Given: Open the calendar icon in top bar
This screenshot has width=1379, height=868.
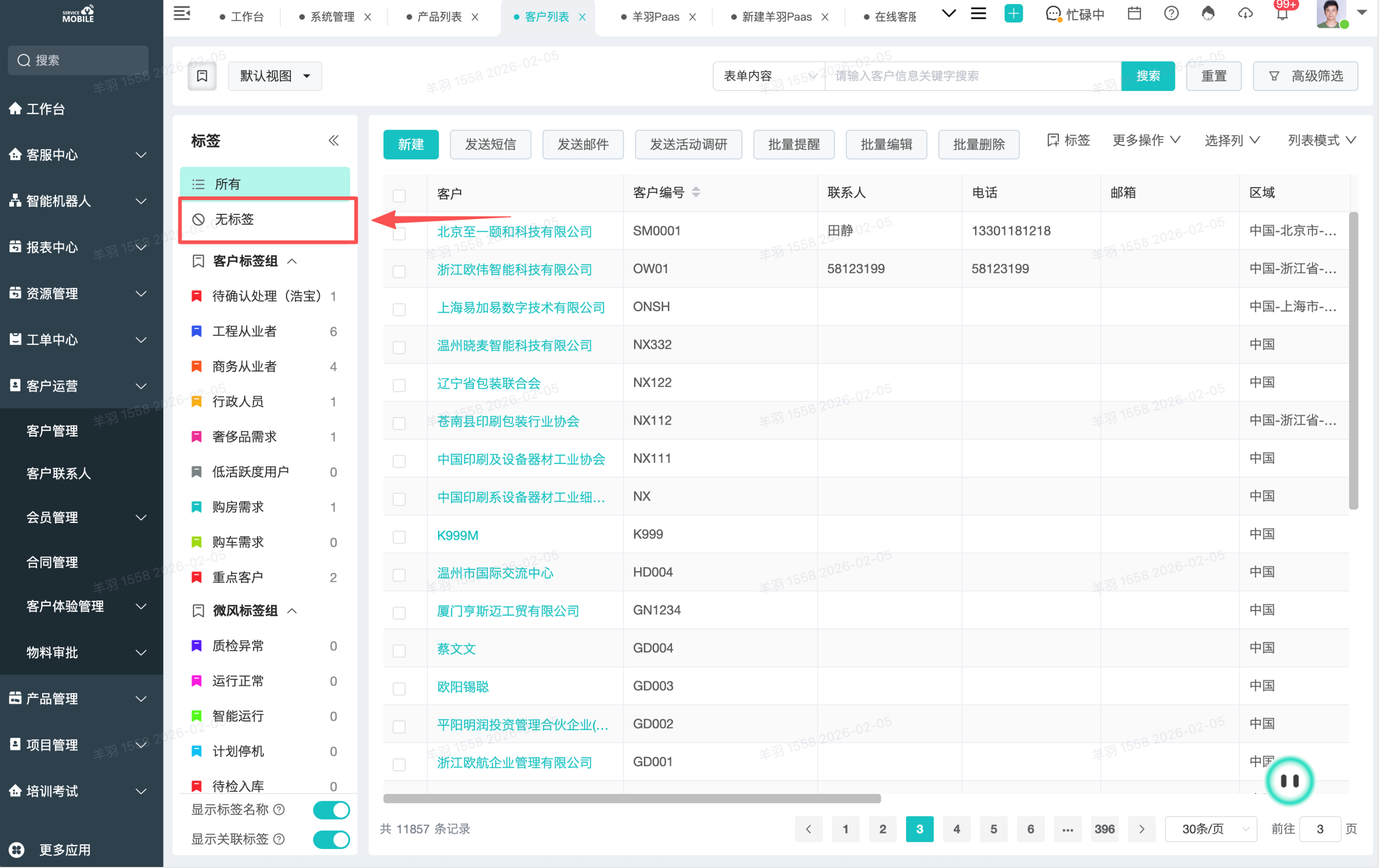Looking at the screenshot, I should coord(1134,13).
